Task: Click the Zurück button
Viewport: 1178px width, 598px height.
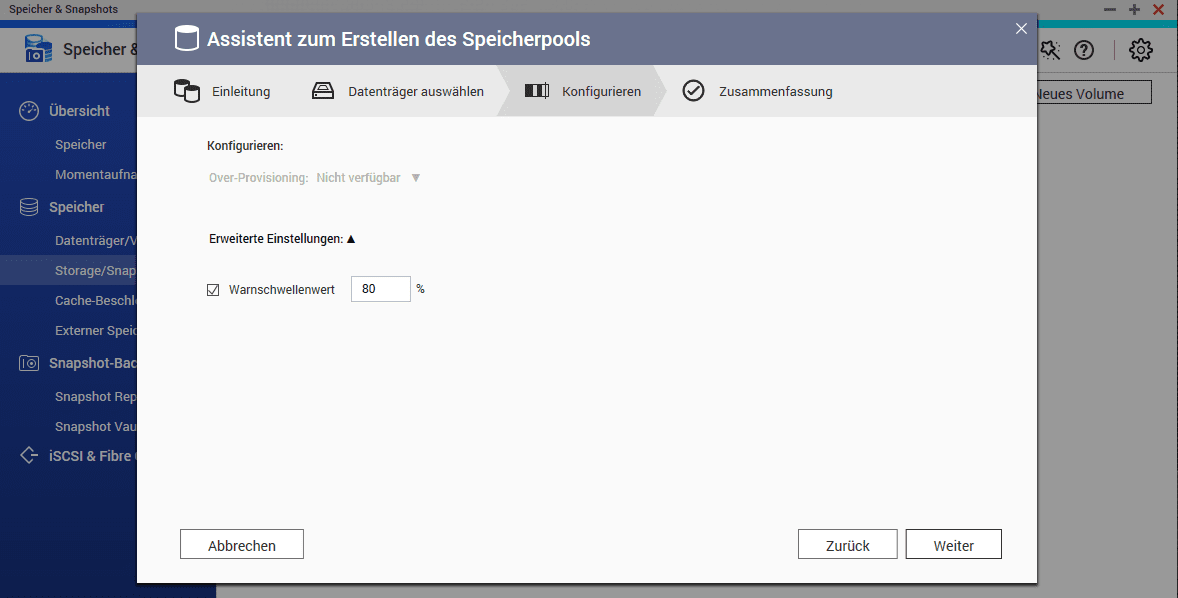Action: tap(847, 545)
